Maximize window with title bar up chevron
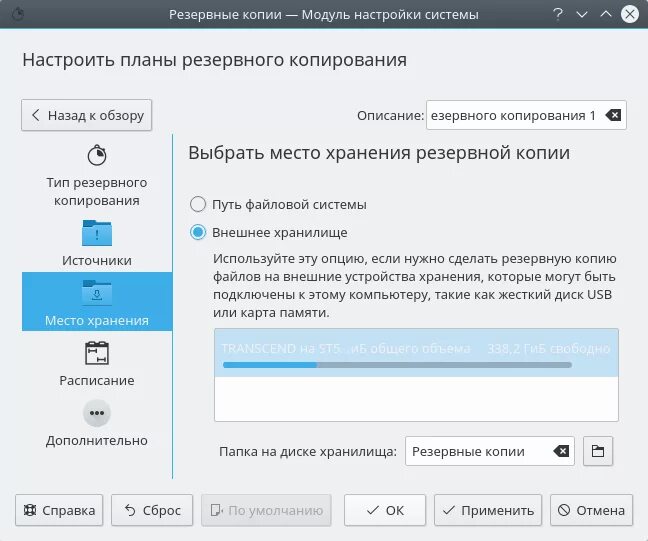 click(606, 14)
